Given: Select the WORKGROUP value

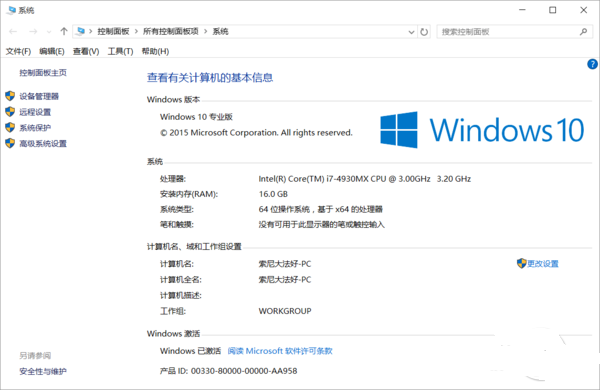Looking at the screenshot, I should [x=285, y=311].
